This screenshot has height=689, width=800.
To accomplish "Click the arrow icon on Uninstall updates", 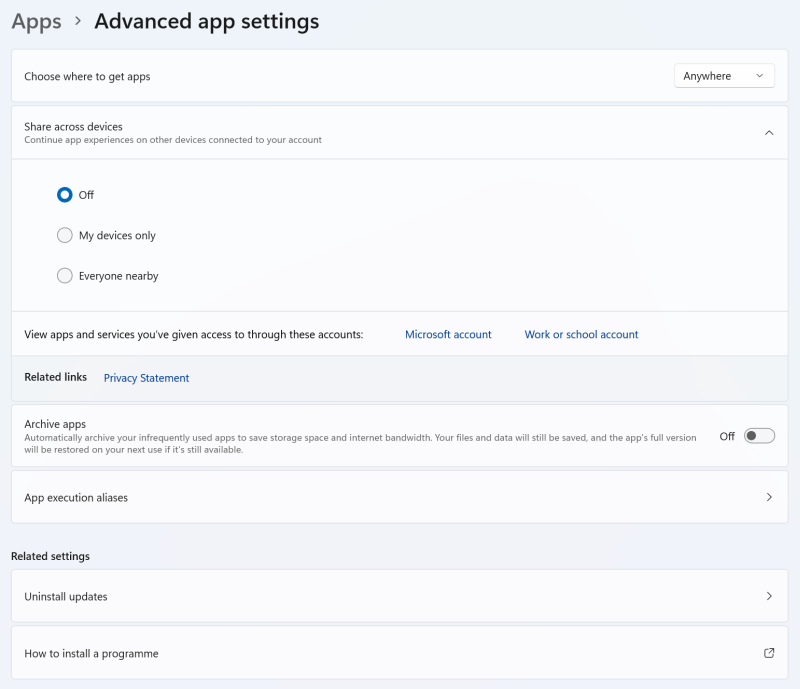I will [769, 595].
